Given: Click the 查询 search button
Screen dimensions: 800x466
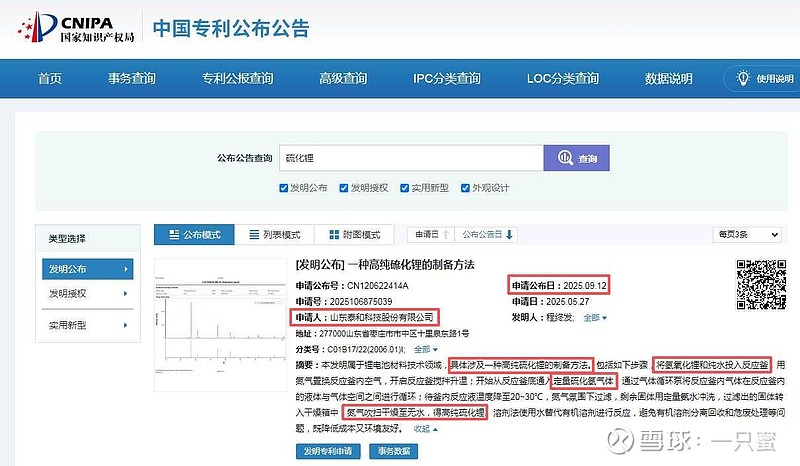Looking at the screenshot, I should [577, 158].
